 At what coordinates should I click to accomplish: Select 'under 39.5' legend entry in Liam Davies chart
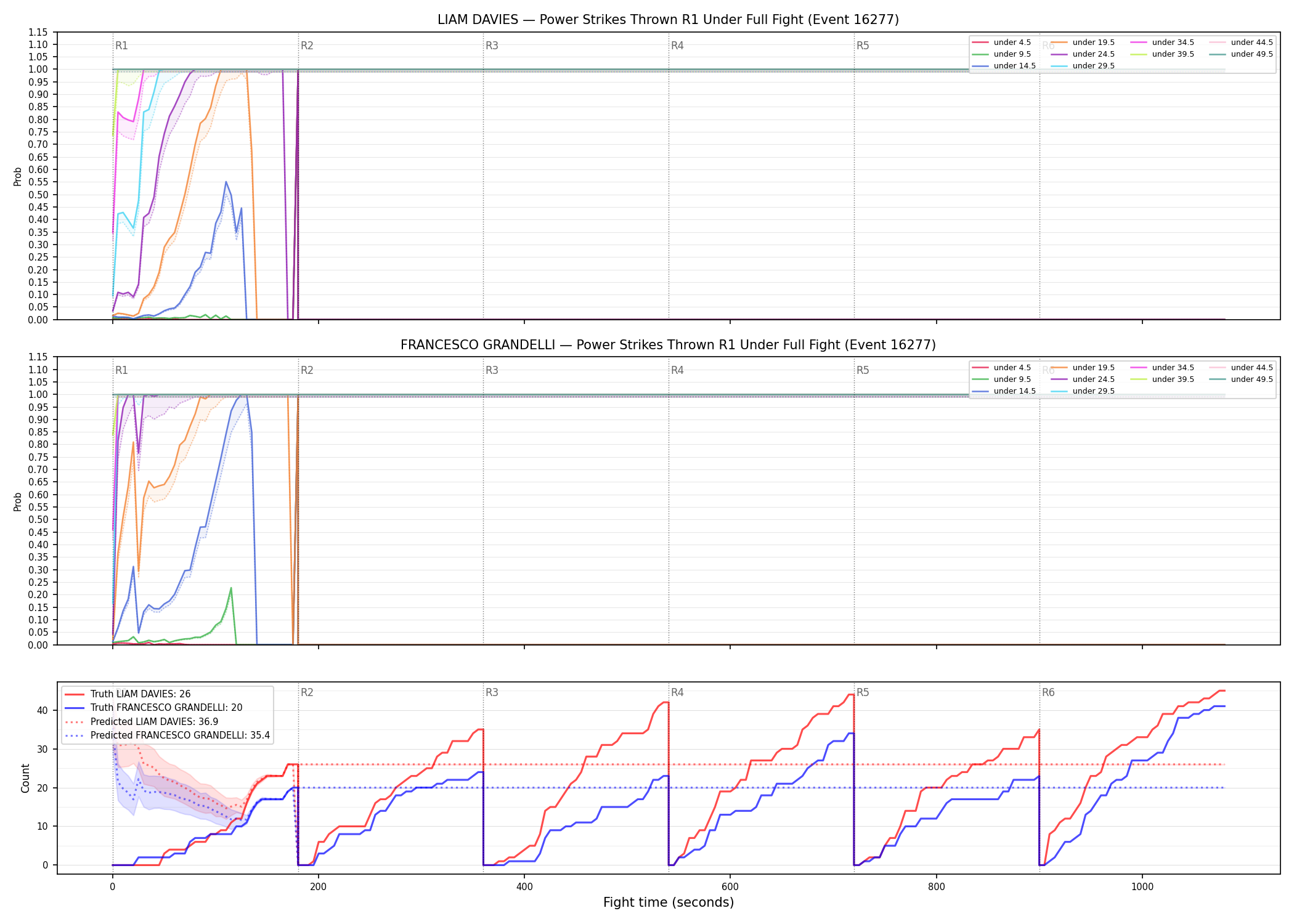pos(1162,54)
